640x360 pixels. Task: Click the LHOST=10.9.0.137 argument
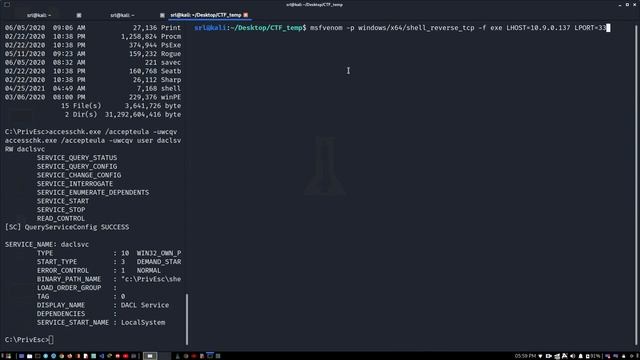tap(538, 28)
